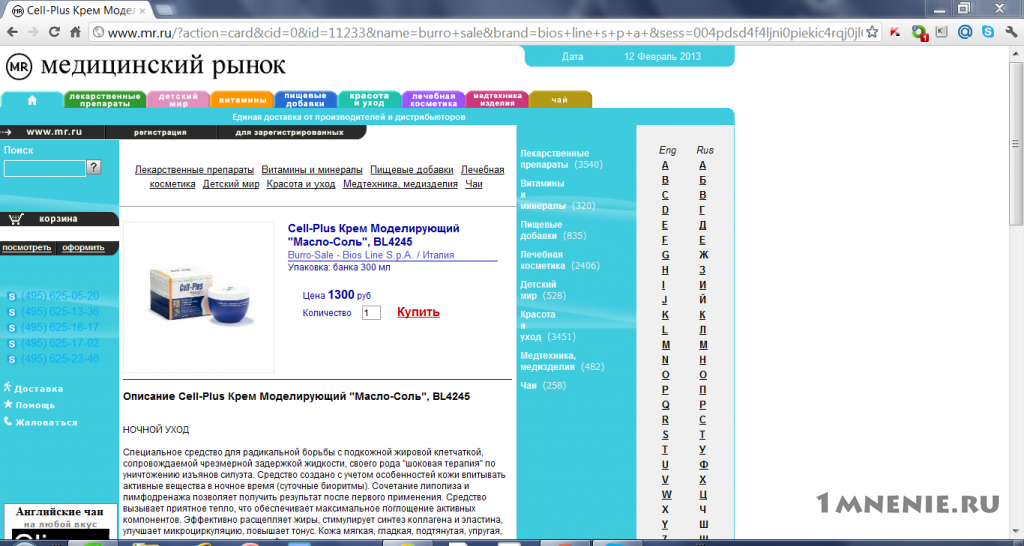Click the page vertical scrollbar thumb

[1016, 144]
